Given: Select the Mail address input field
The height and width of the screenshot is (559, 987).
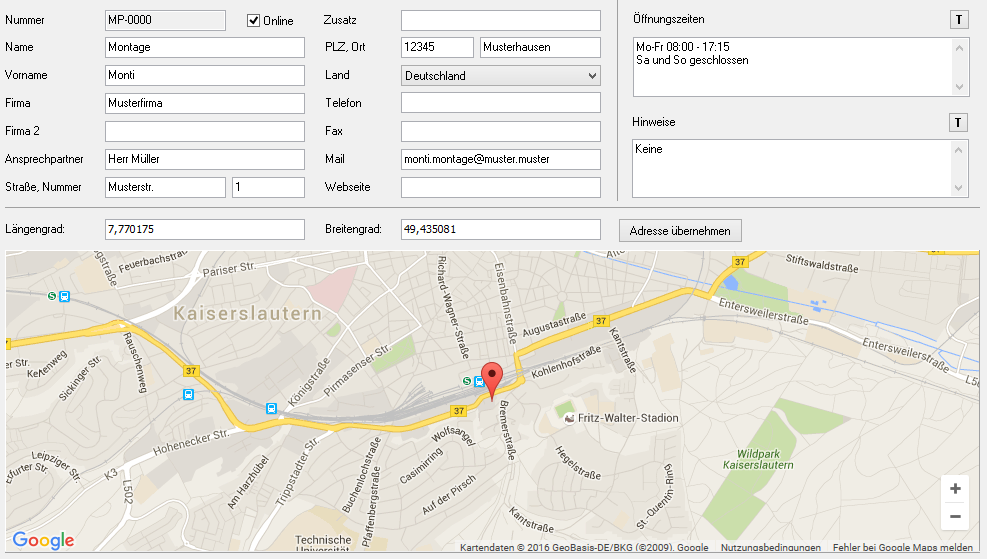Looking at the screenshot, I should coord(500,160).
